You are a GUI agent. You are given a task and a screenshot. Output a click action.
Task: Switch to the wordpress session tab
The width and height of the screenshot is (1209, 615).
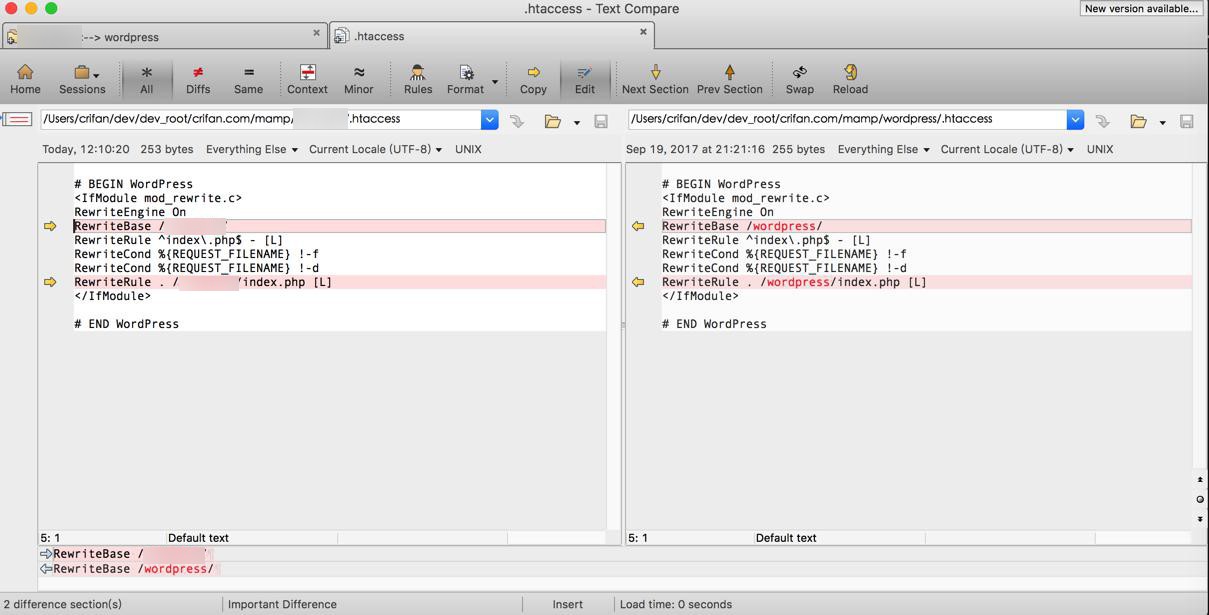click(166, 37)
